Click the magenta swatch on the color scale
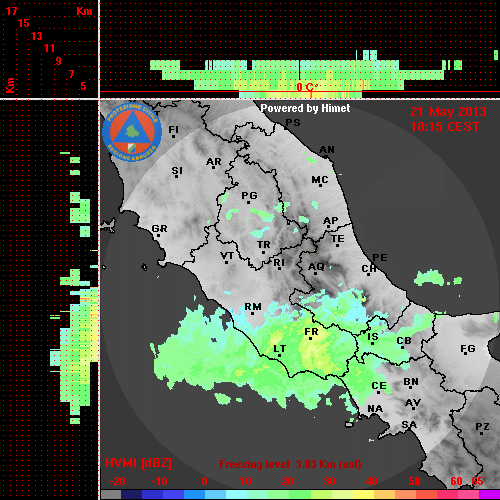The width and height of the screenshot is (500, 500). coord(489,495)
